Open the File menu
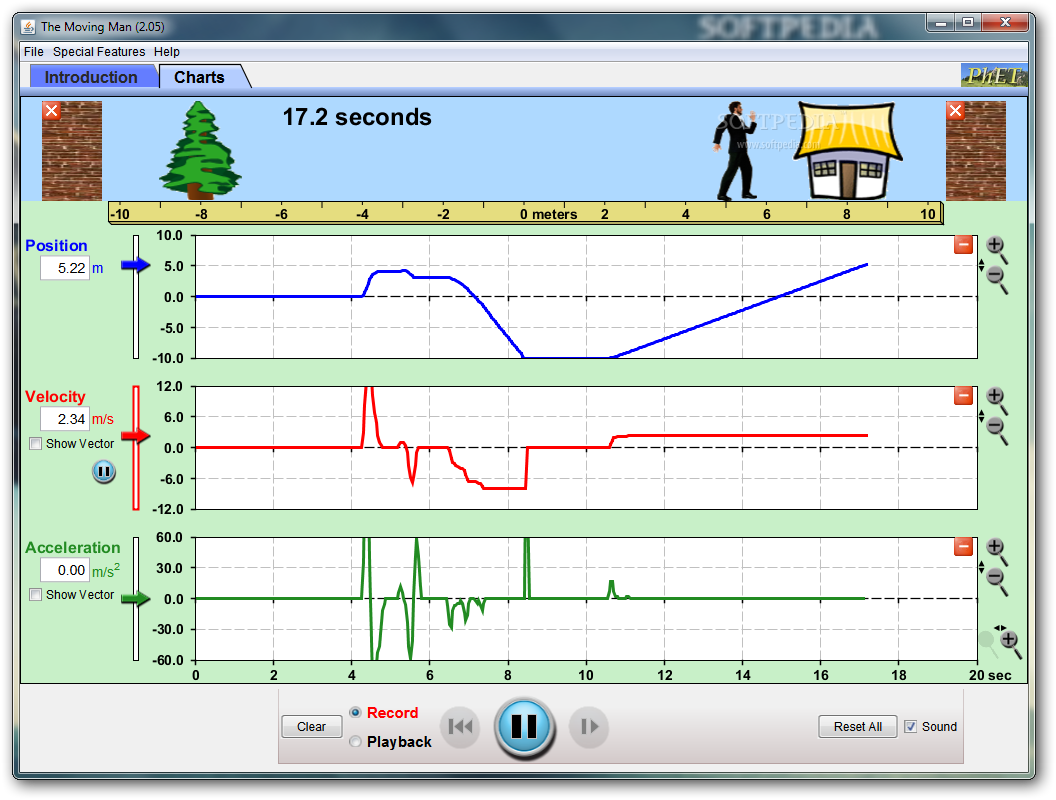The image size is (1056, 800). (34, 52)
